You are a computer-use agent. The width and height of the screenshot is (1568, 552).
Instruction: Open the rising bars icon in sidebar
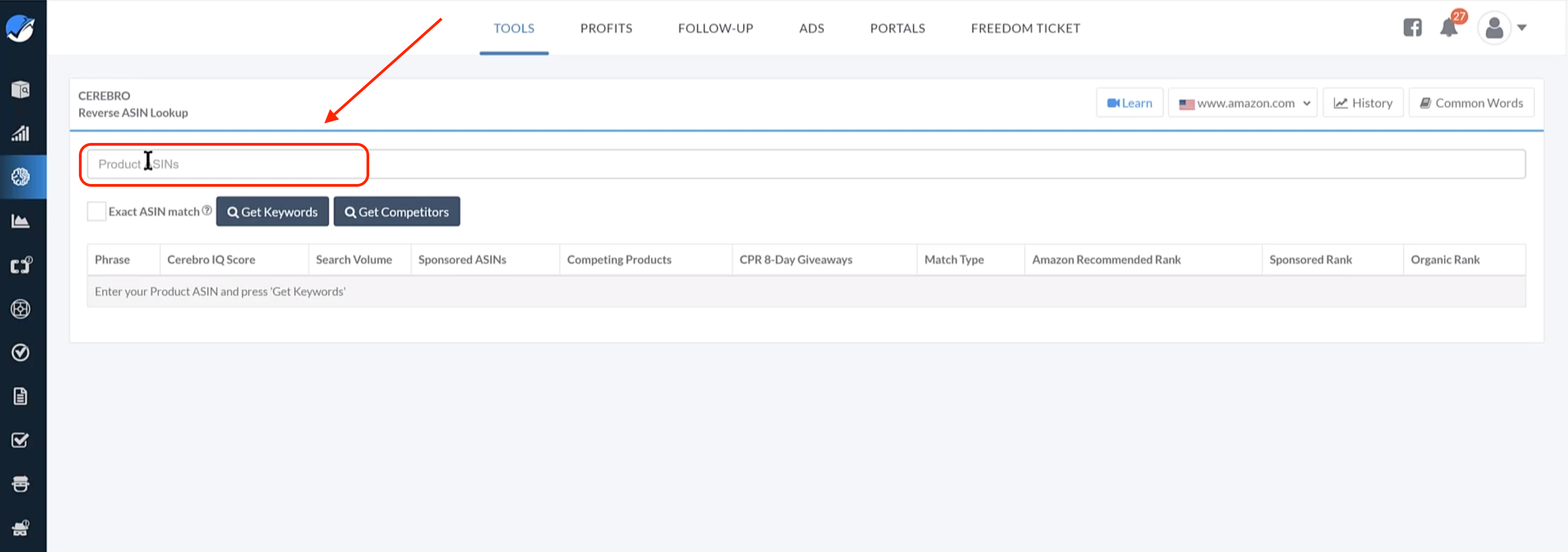coord(20,133)
